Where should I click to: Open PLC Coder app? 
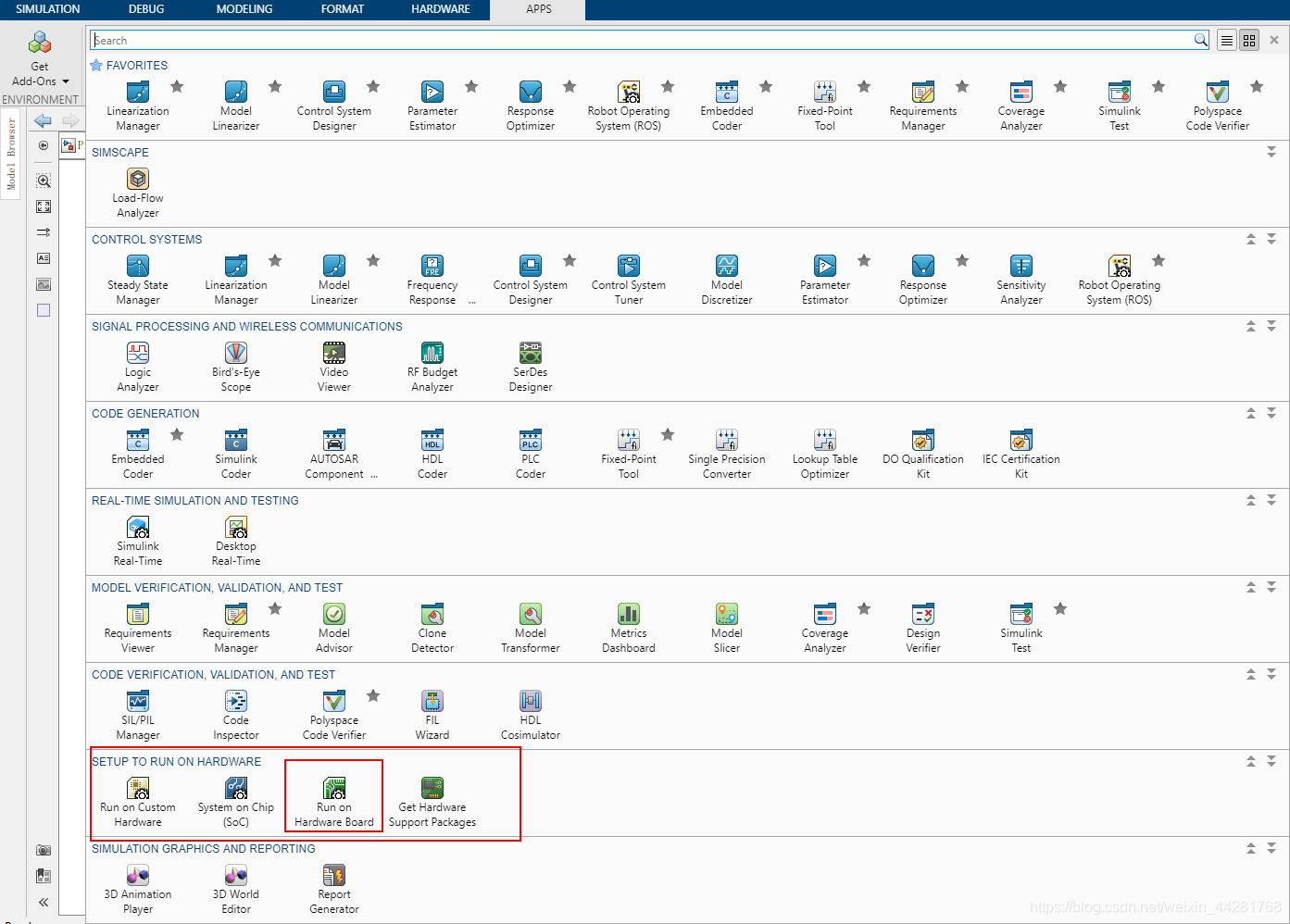click(531, 454)
